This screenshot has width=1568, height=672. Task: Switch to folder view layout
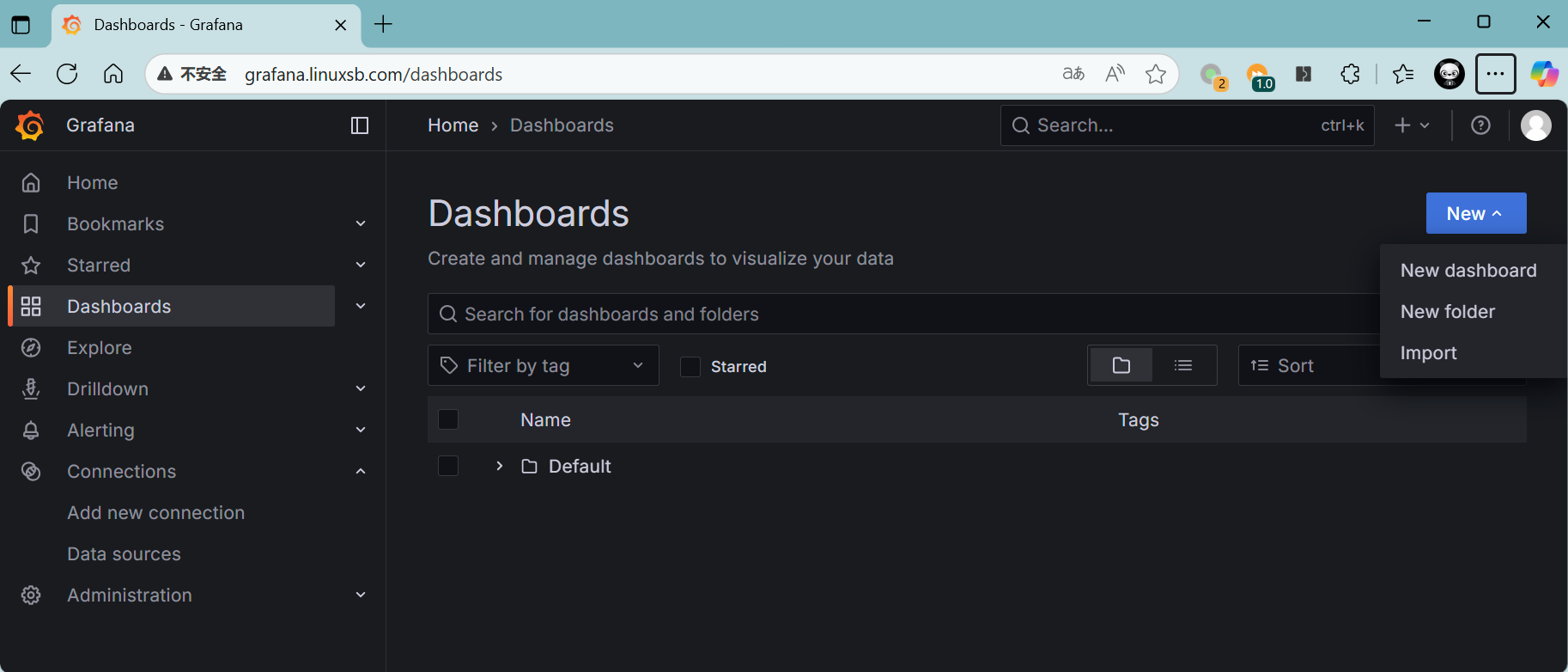point(1121,366)
